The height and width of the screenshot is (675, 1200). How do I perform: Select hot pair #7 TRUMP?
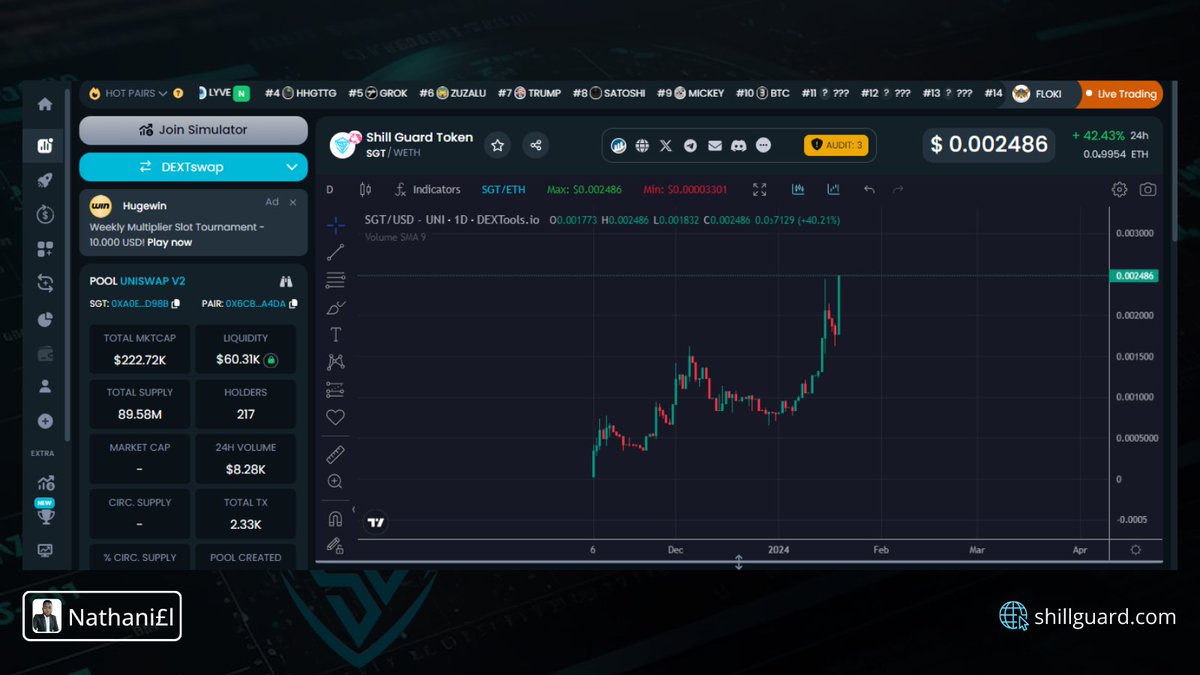(x=529, y=94)
